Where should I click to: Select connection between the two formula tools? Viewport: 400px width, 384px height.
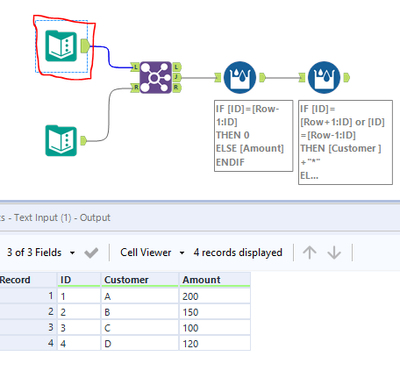coord(282,78)
